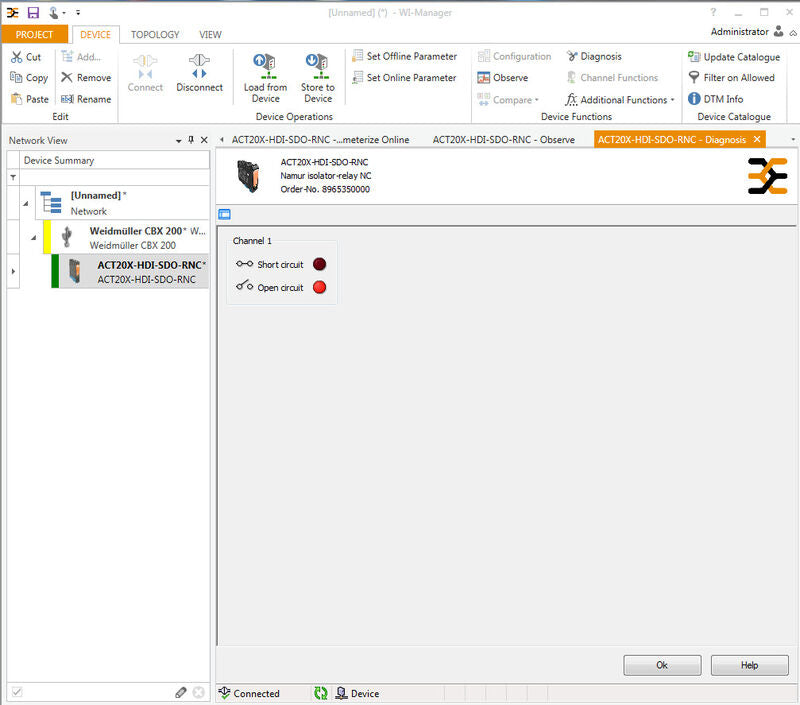Click the pencil edit icon below Network View

[x=181, y=692]
